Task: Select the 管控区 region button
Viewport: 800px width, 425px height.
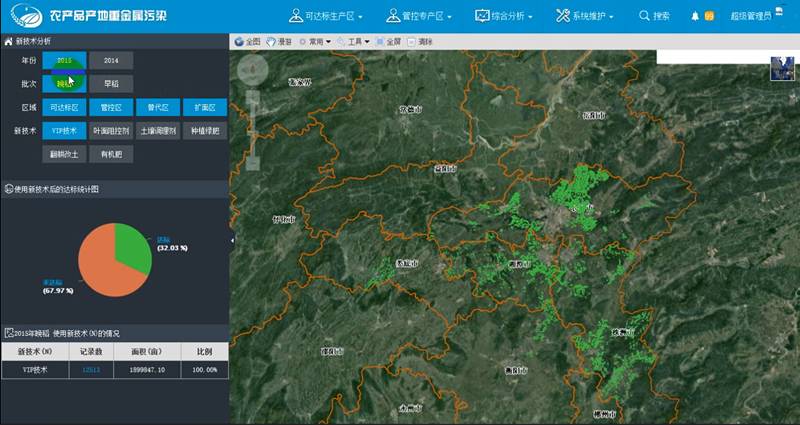Action: pos(111,107)
